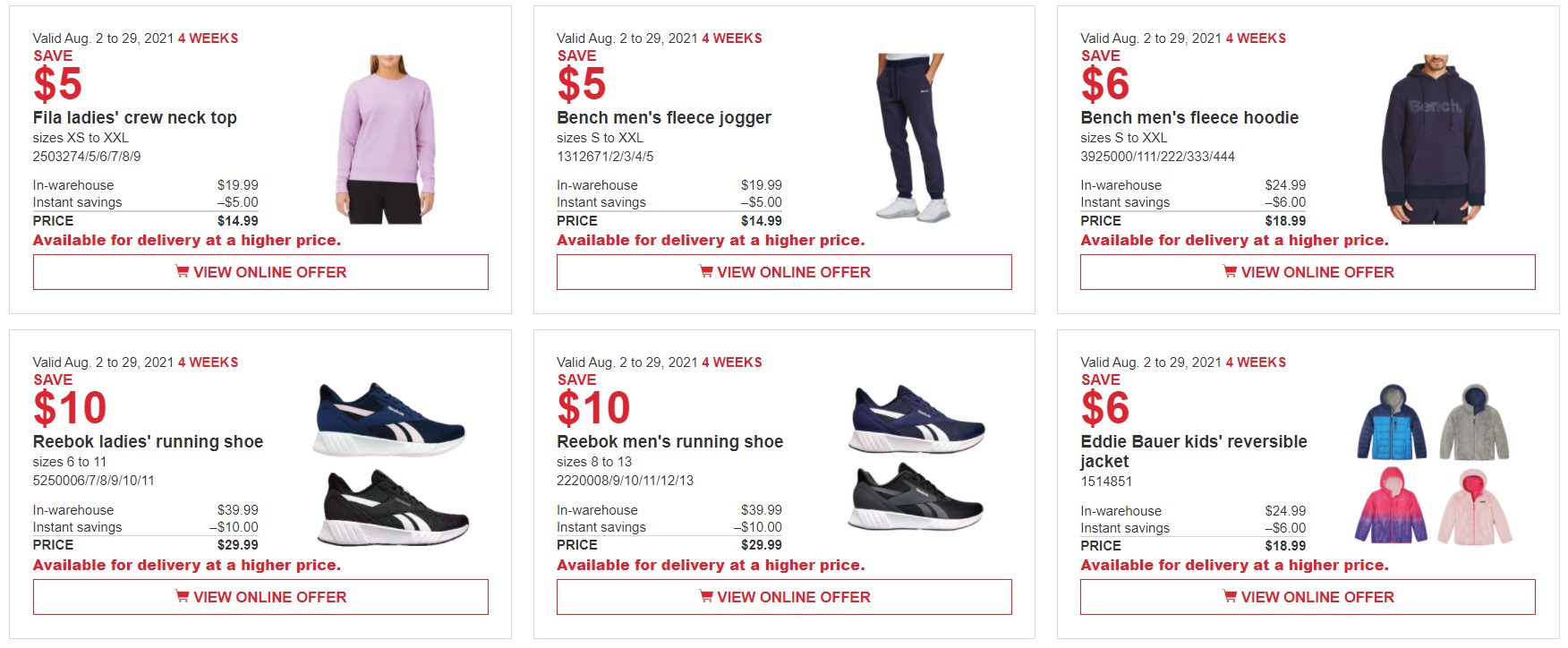1568x648 pixels.
Task: Click cart icon in Reebok men's shoe offer button
Action: tap(706, 597)
